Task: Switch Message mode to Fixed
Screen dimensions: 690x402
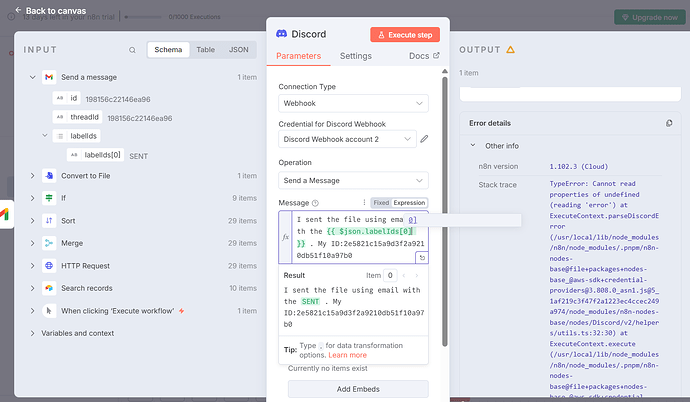Action: click(381, 203)
